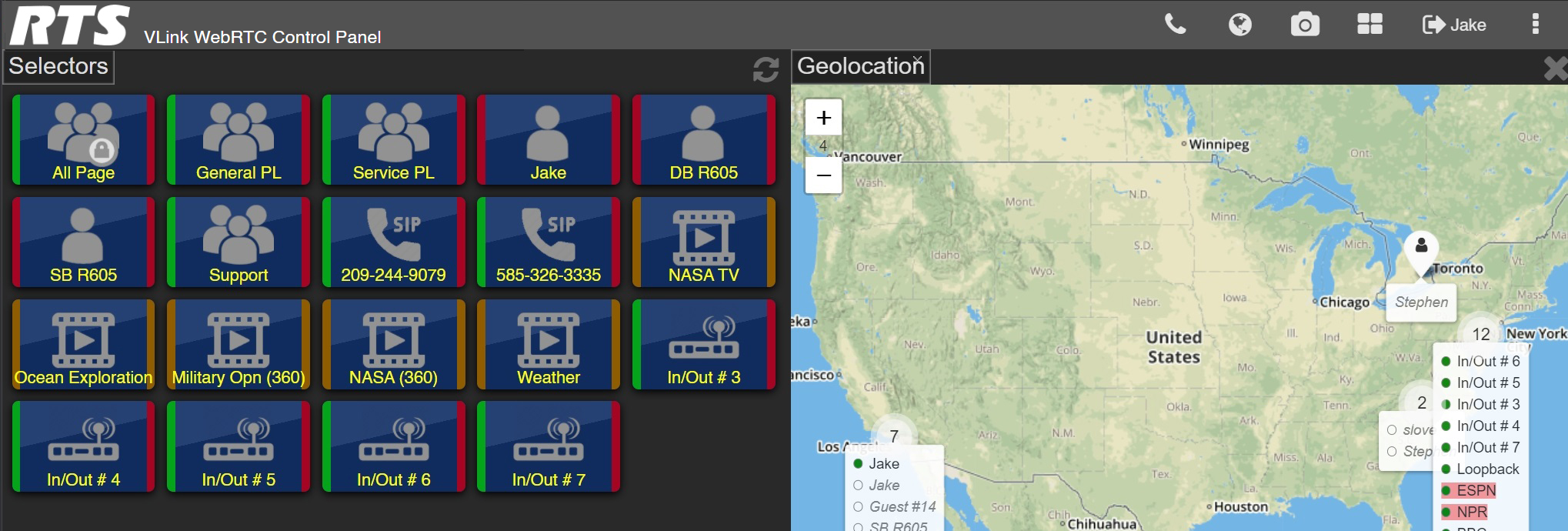1568x531 pixels.
Task: Zoom in the map with plus button
Action: (823, 118)
